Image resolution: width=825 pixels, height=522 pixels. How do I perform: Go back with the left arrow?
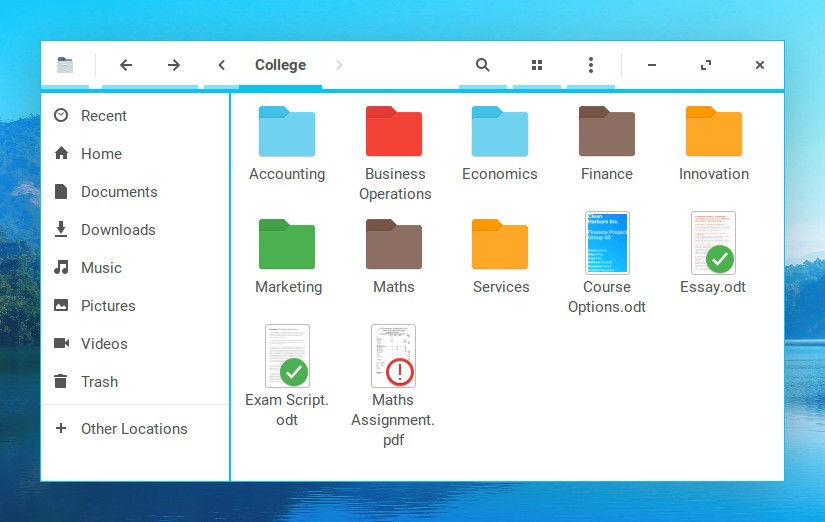[126, 65]
